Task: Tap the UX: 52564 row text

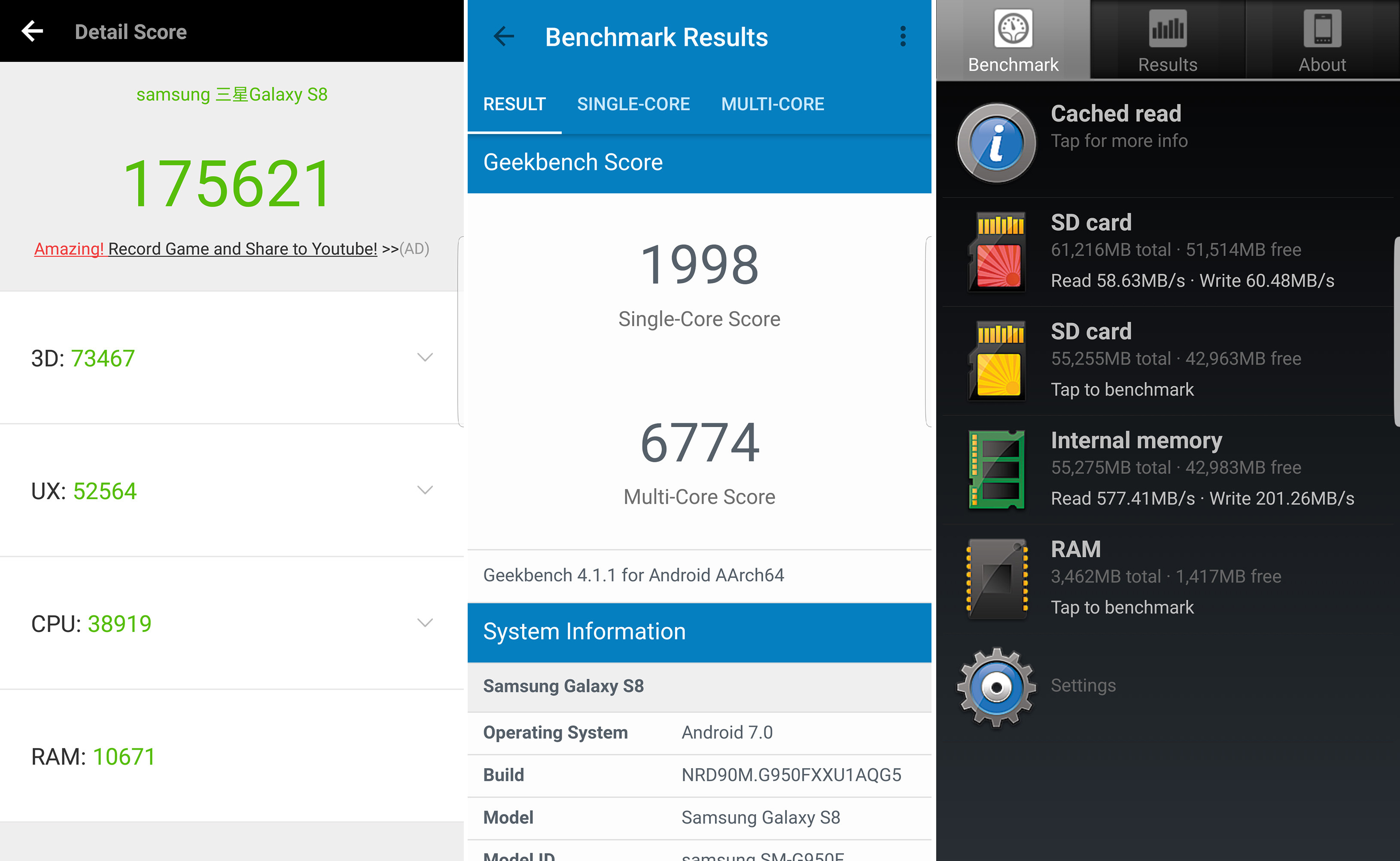Action: (x=84, y=492)
